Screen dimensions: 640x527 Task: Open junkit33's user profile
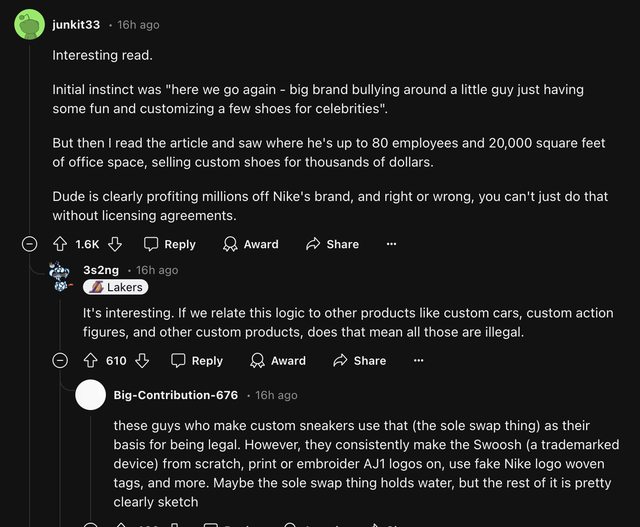(x=77, y=24)
